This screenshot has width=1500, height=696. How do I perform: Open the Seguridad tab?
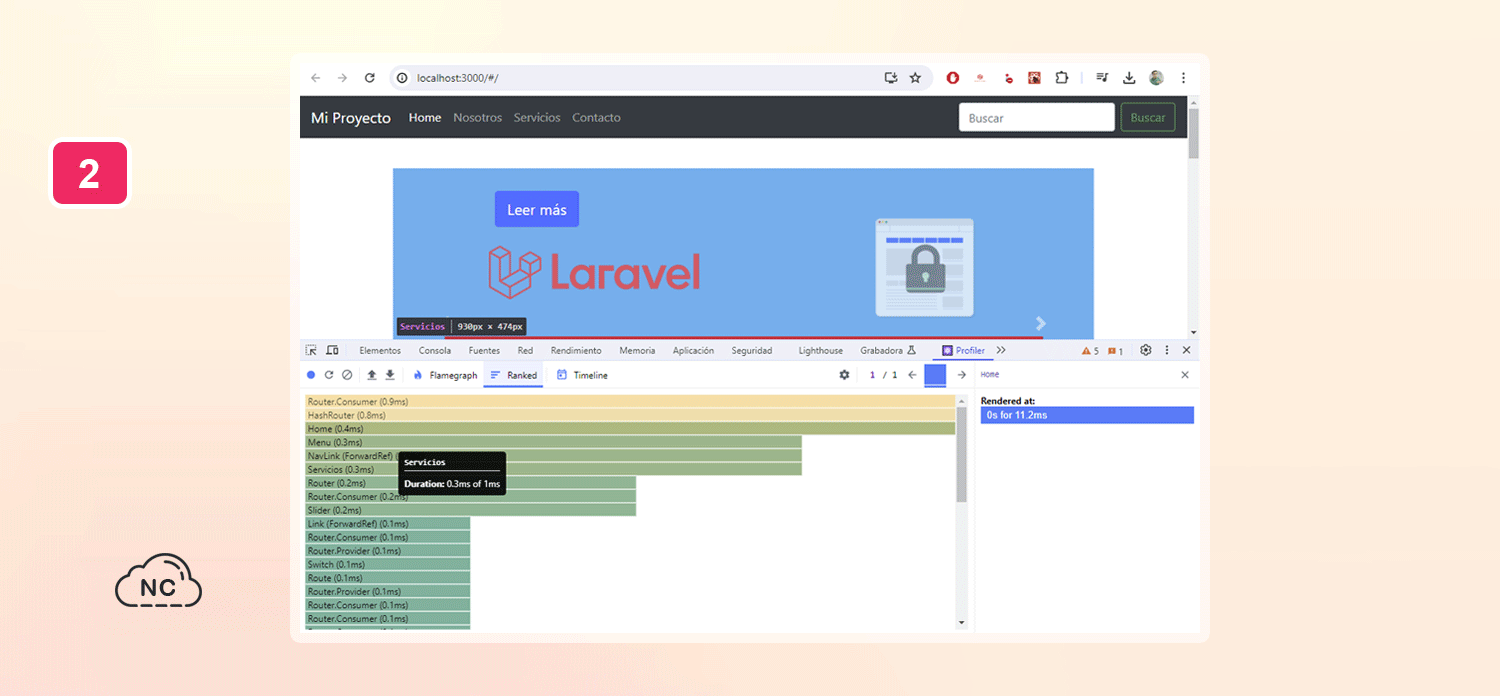(752, 351)
